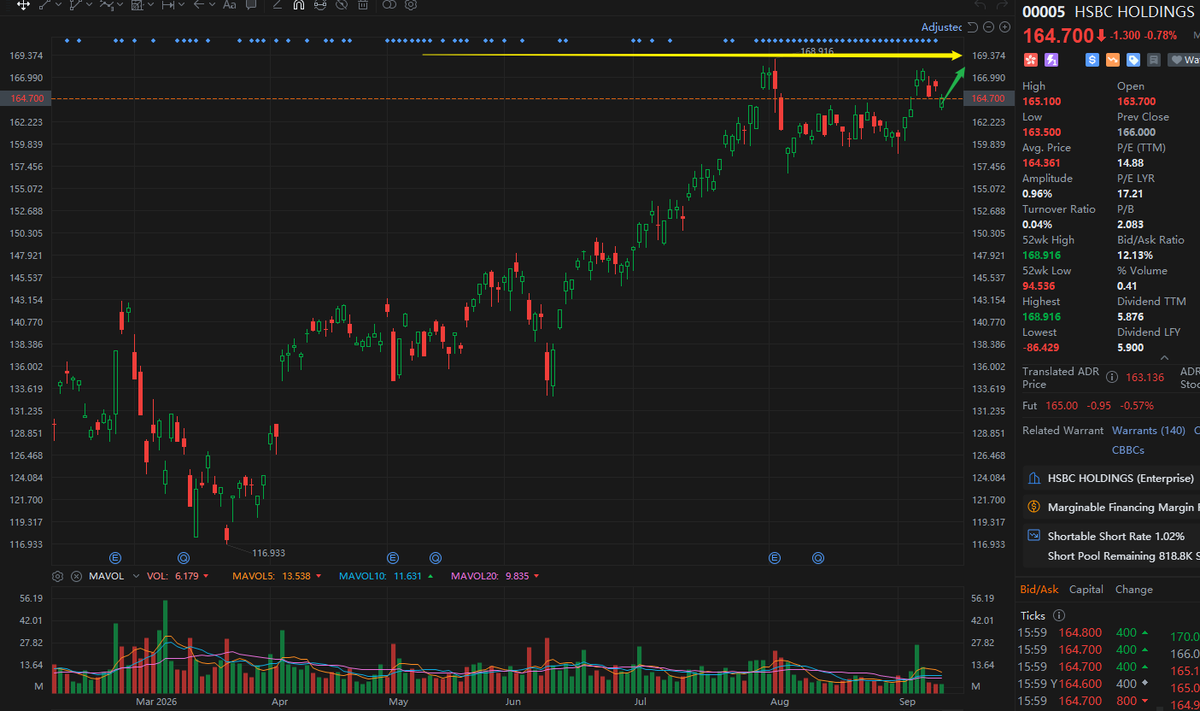Select the comment bubble note tool
1200x711 pixels.
click(x=251, y=5)
